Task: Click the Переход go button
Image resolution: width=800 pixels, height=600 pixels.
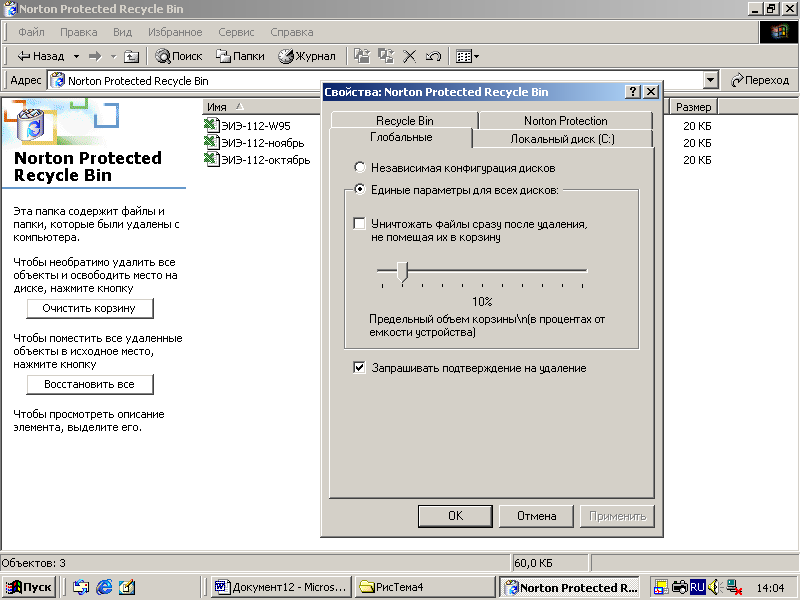Action: [760, 80]
